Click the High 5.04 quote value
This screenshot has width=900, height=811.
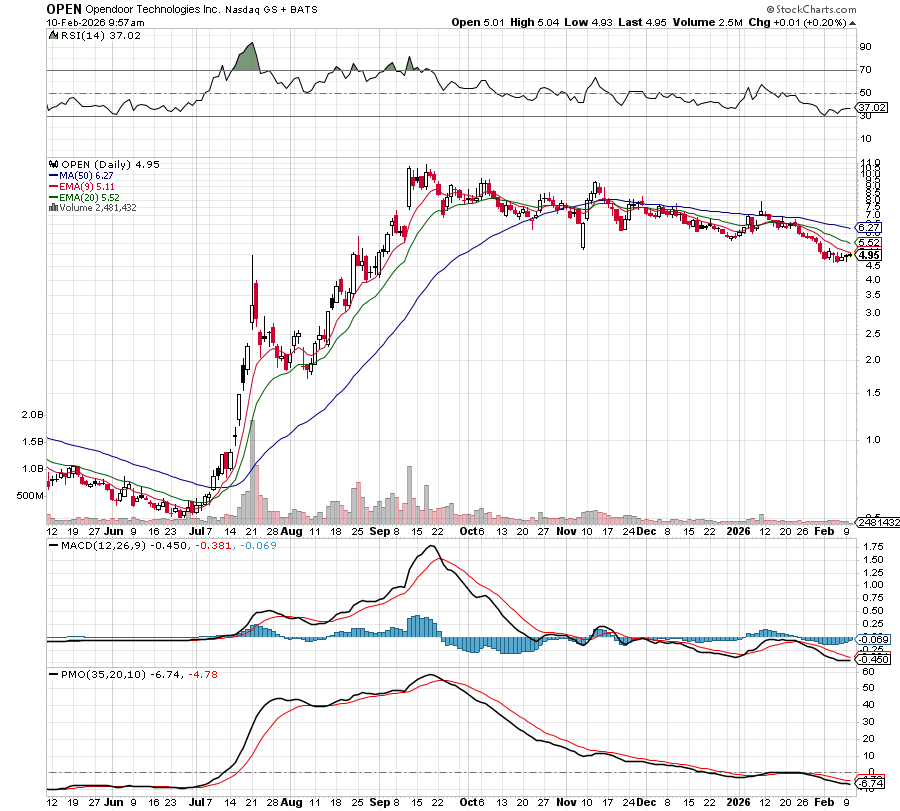pyautogui.click(x=534, y=22)
